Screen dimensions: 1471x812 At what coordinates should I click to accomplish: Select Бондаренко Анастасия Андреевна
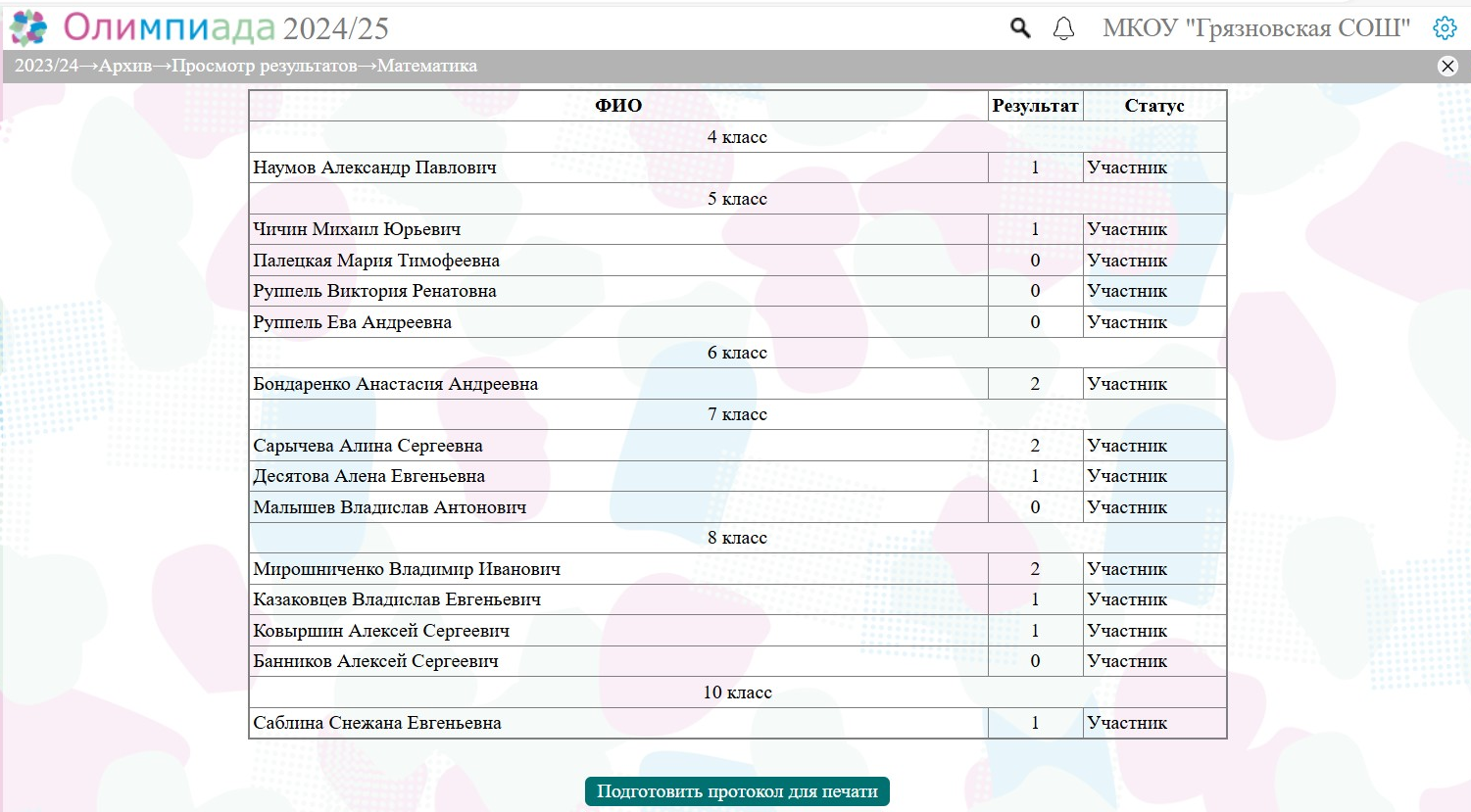pyautogui.click(x=395, y=384)
